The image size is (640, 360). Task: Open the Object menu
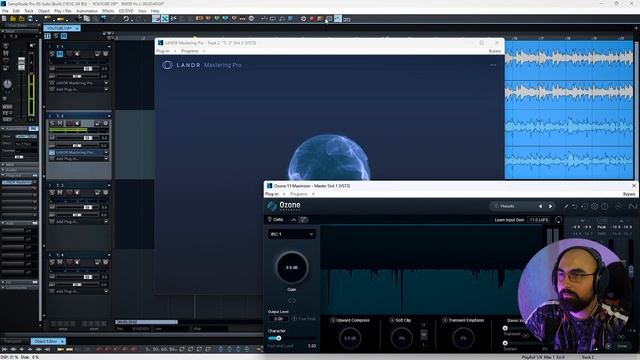[x=44, y=11]
